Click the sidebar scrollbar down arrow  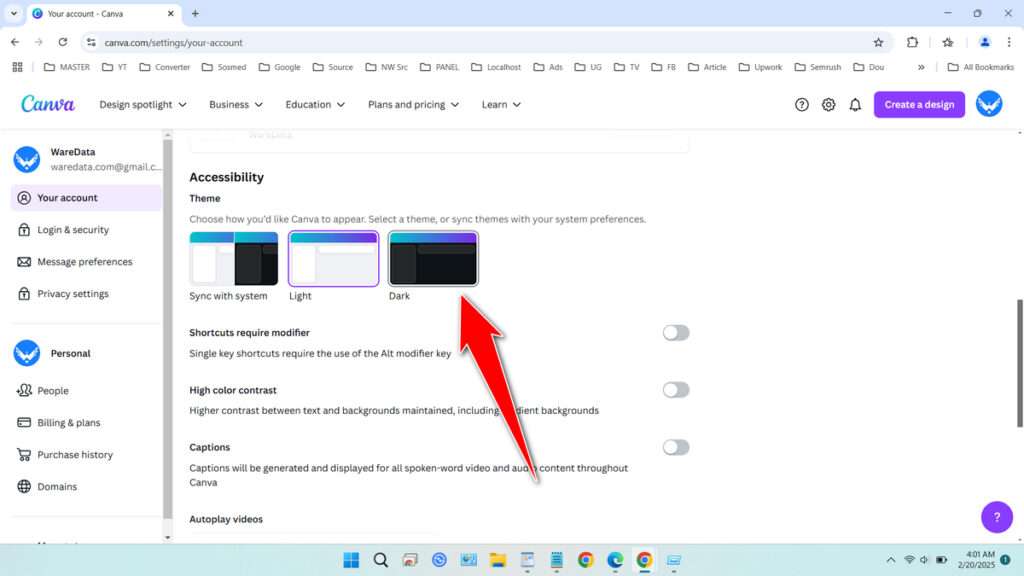pyautogui.click(x=168, y=537)
